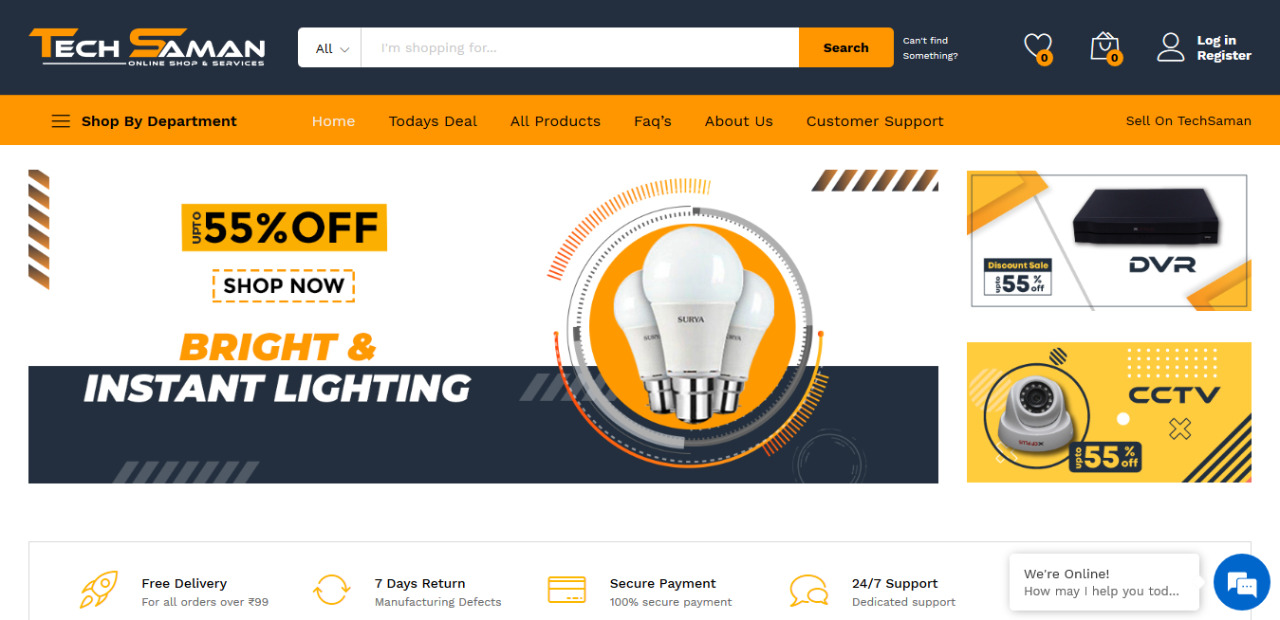This screenshot has width=1280, height=620.
Task: Click the Free Delivery rocket icon
Action: tap(99, 589)
